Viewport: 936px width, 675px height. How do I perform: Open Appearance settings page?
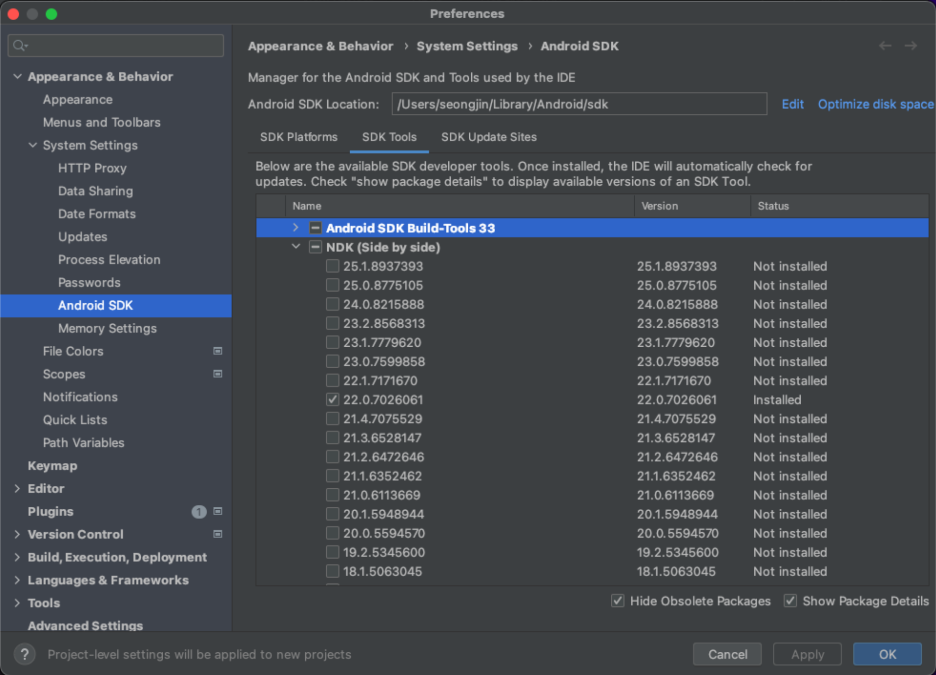click(x=78, y=100)
